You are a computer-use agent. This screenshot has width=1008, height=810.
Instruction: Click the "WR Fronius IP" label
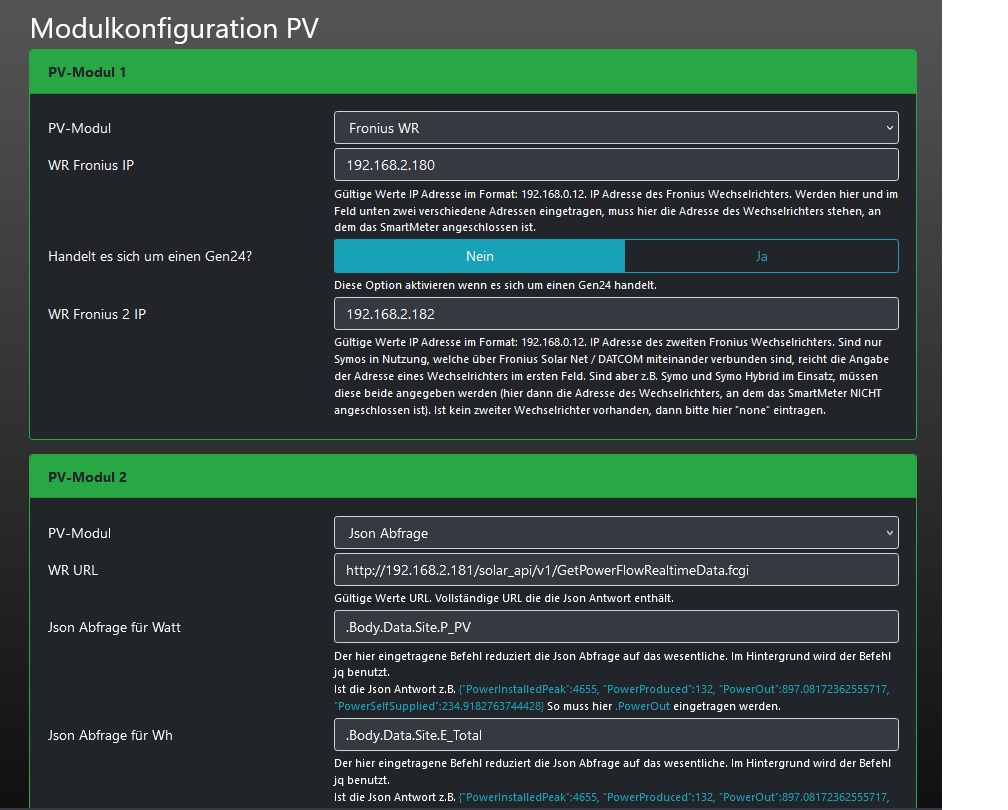(x=91, y=165)
